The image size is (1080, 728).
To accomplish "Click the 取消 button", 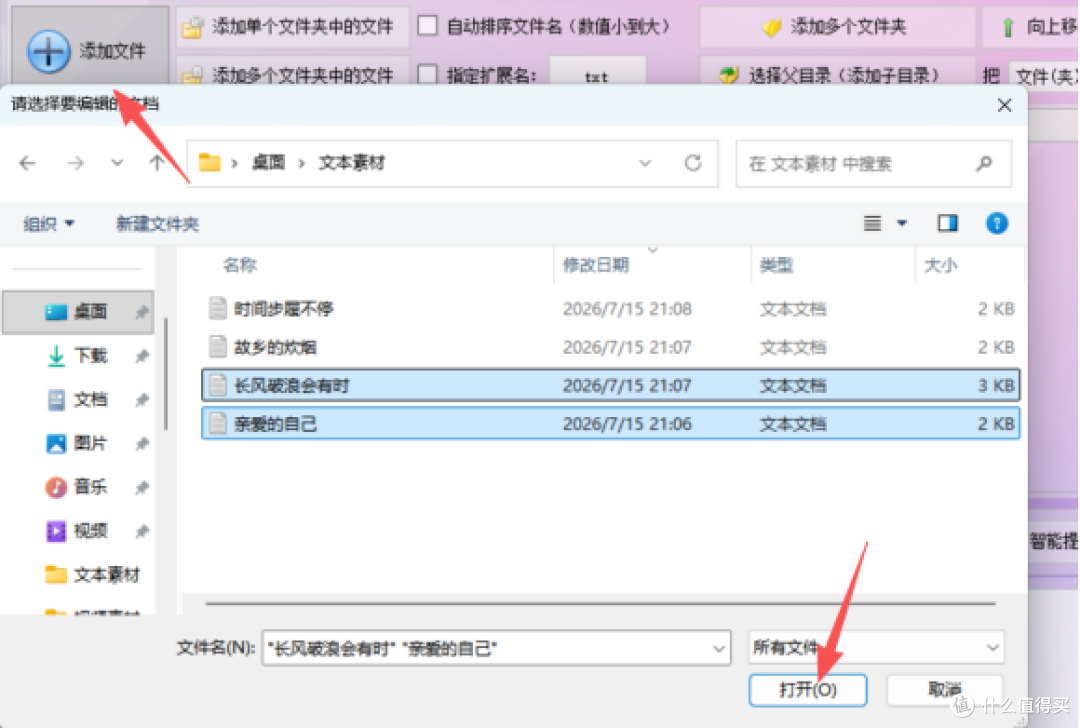I will click(x=944, y=689).
